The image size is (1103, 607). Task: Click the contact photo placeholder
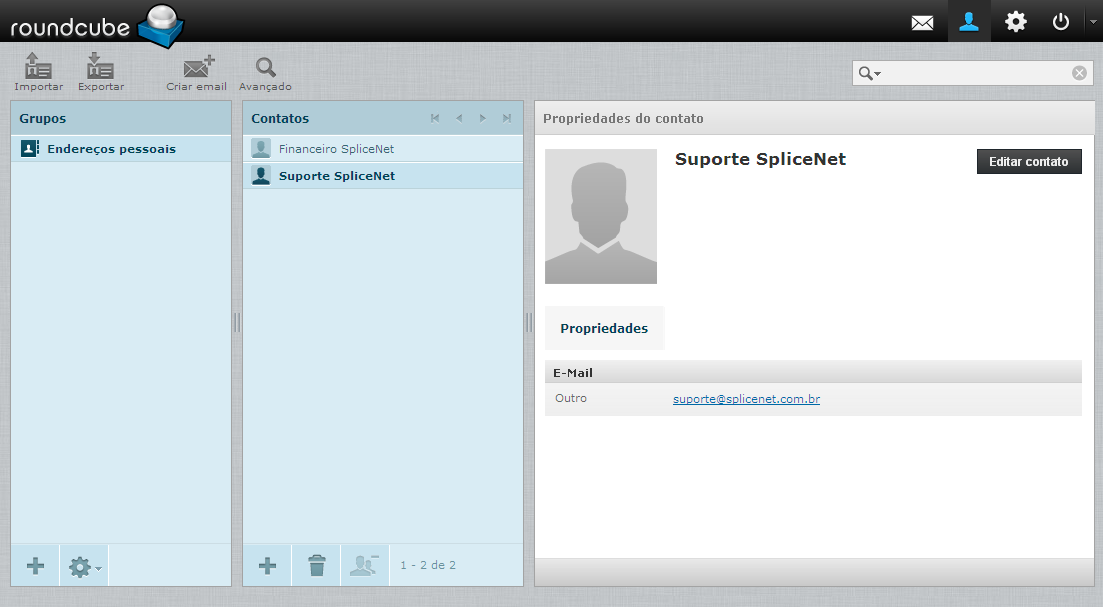[x=601, y=217]
